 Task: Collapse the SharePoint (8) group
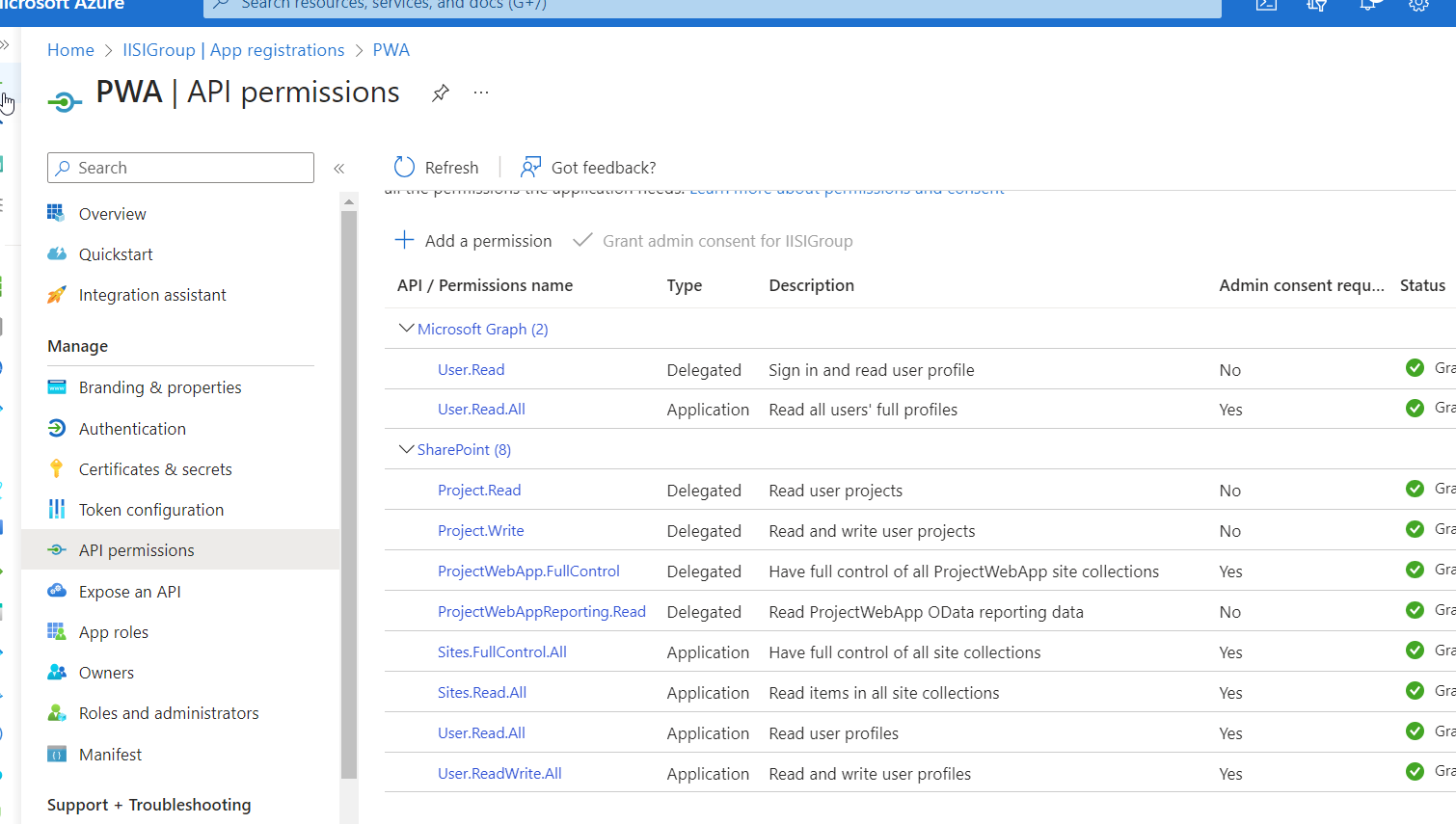pyautogui.click(x=406, y=449)
